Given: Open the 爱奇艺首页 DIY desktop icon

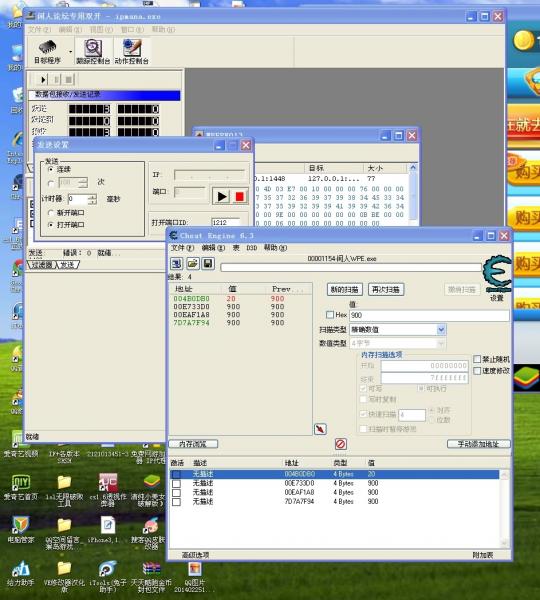Looking at the screenshot, I should [21, 487].
